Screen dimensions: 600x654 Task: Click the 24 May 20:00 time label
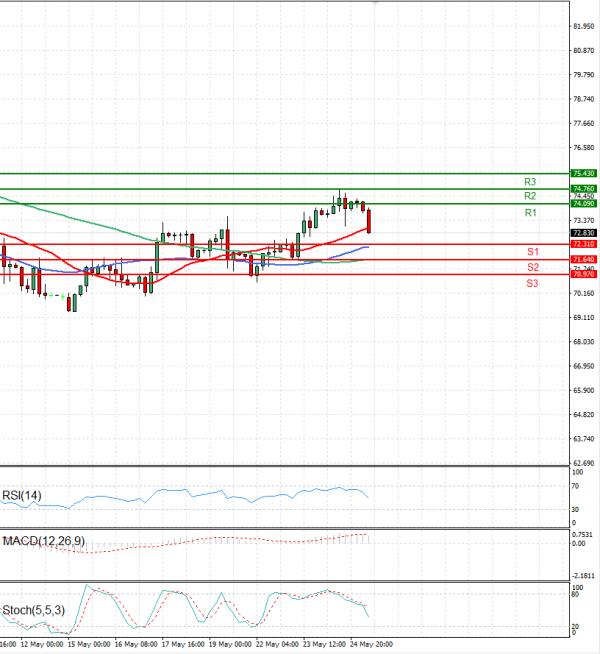372,644
